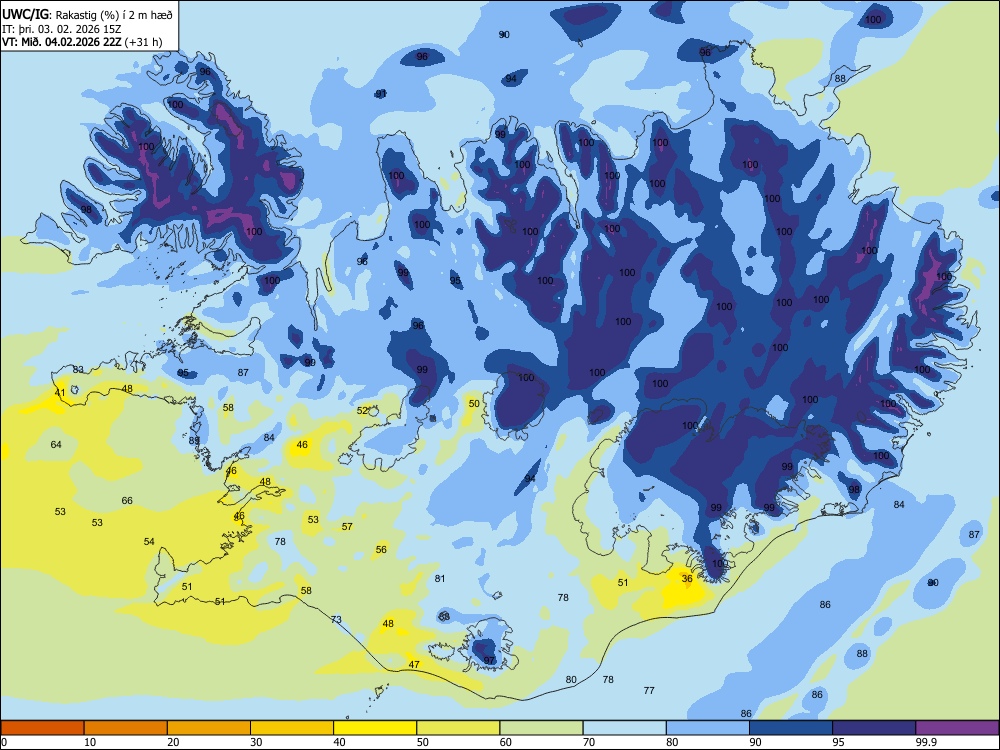This screenshot has height=750, width=1000.
Task: Click the '81' humidity value
Action: [x=439, y=578]
